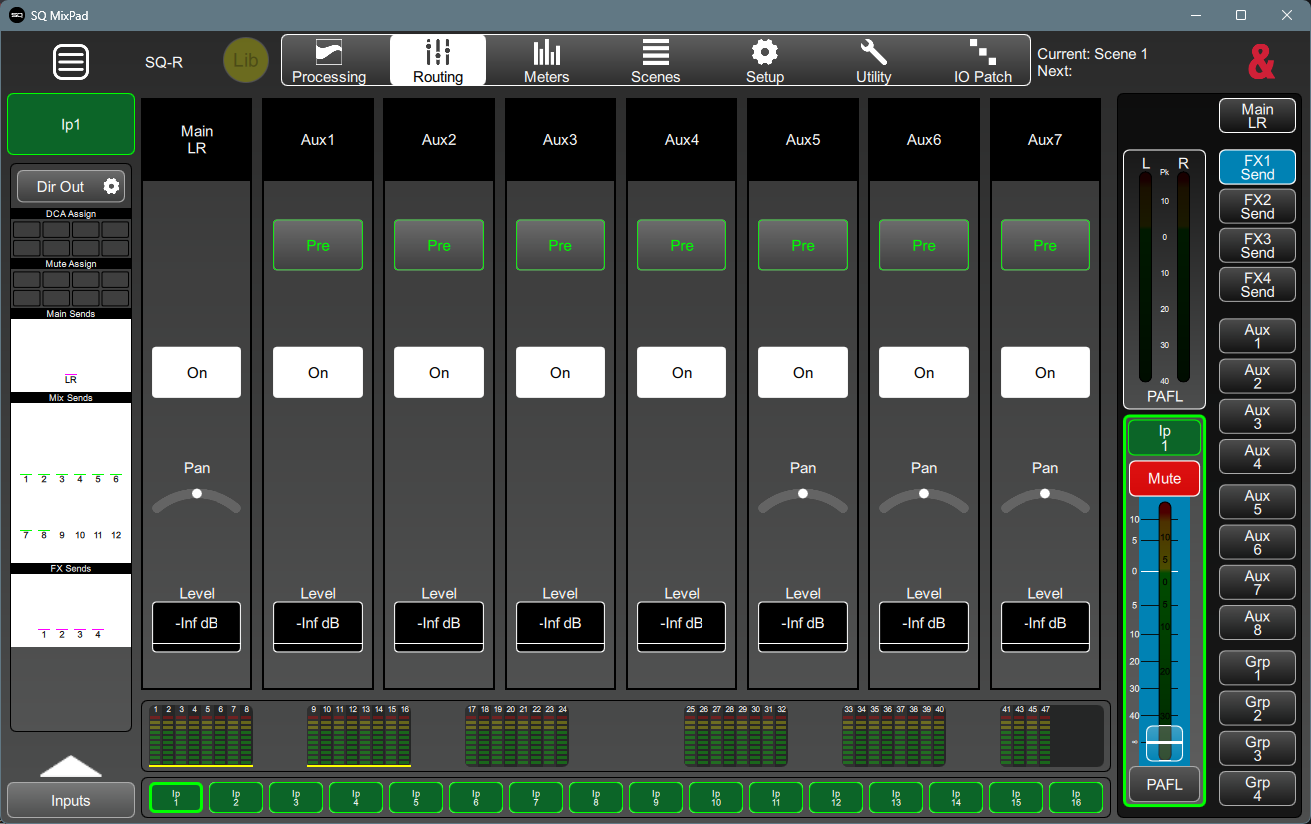Toggle Pre on Aux5 send
Screen dimensions: 1311x824
(803, 245)
